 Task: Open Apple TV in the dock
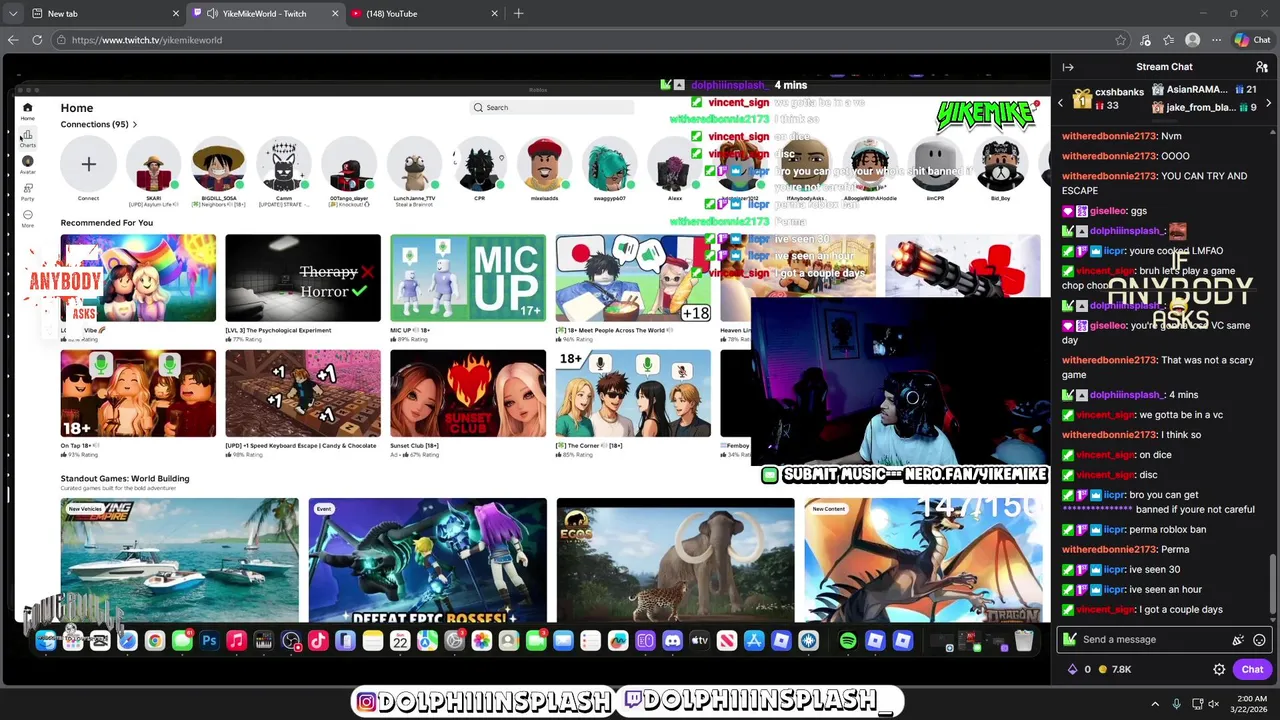tap(699, 641)
